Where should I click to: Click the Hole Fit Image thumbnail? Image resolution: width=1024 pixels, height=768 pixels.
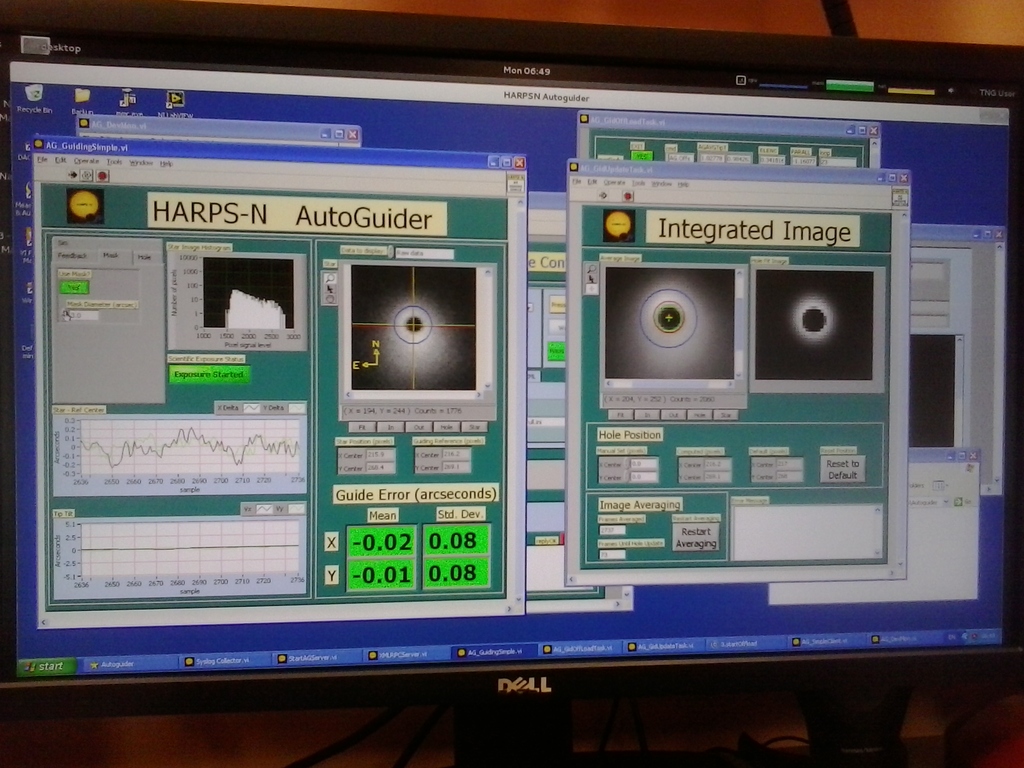click(814, 325)
